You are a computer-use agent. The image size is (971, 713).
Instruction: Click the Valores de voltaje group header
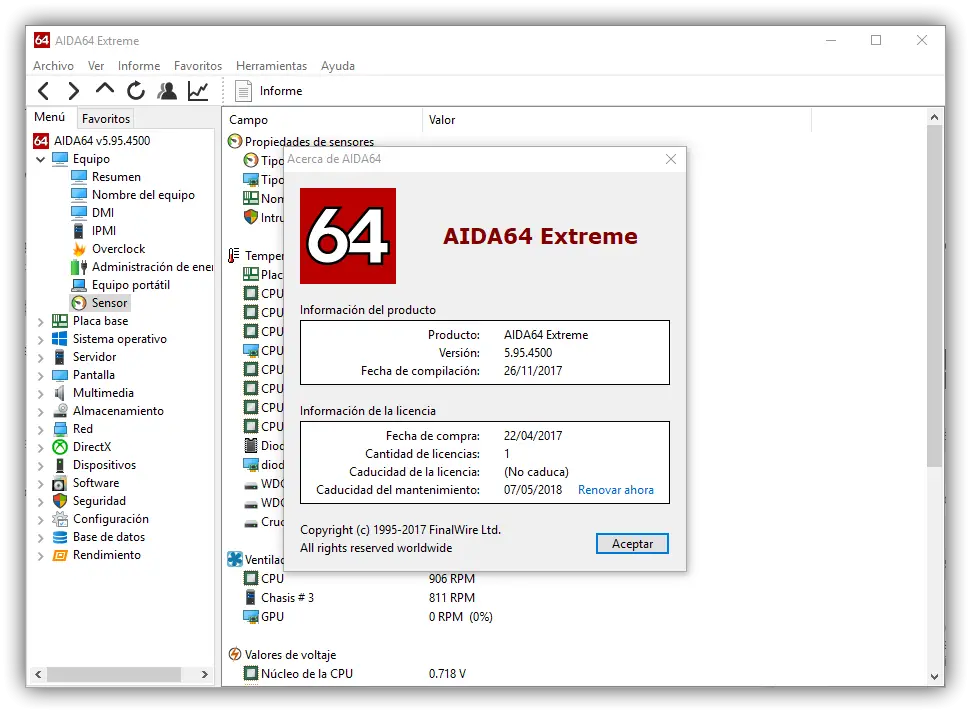282,655
